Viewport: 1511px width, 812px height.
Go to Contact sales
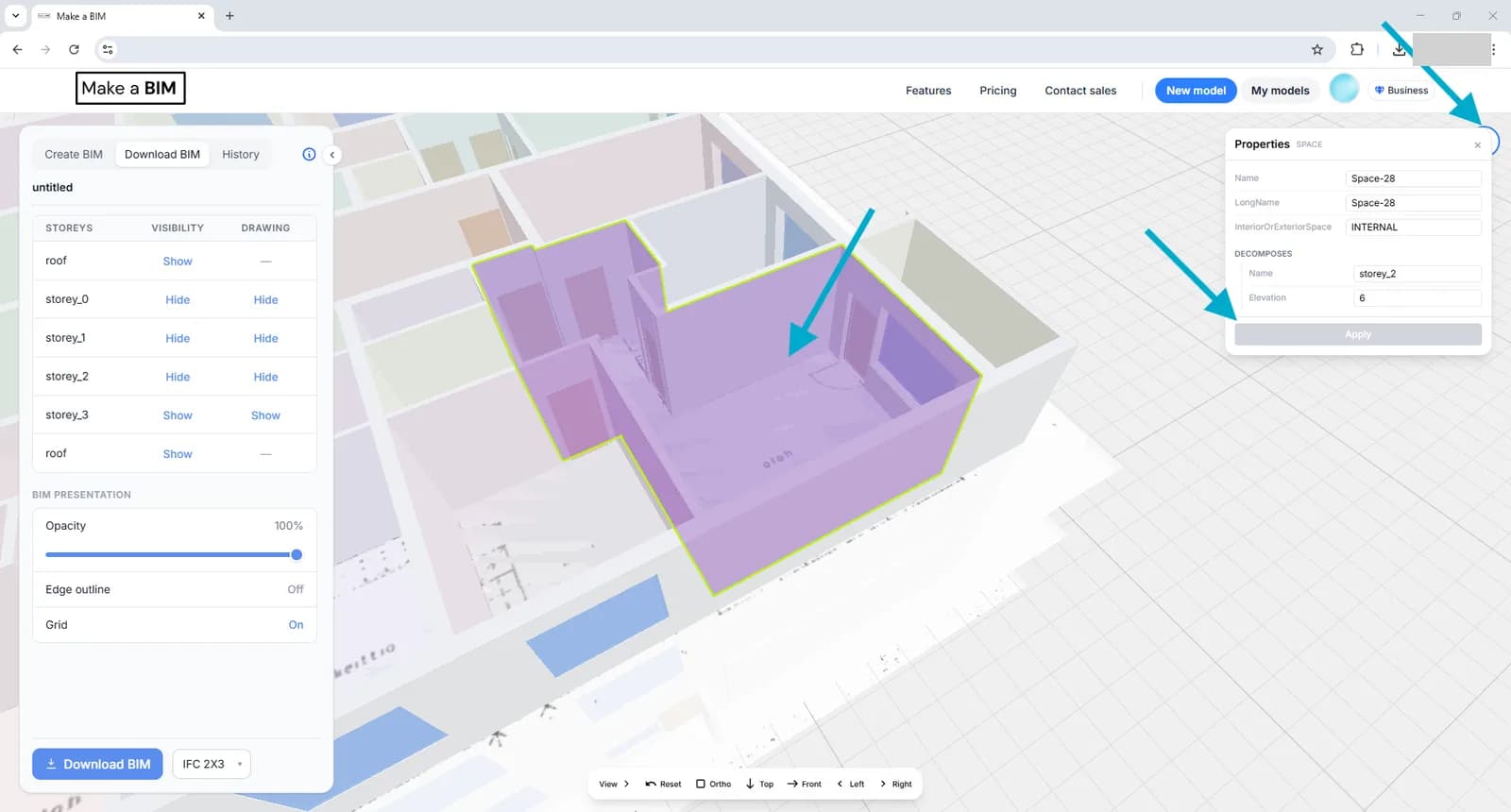click(1080, 91)
